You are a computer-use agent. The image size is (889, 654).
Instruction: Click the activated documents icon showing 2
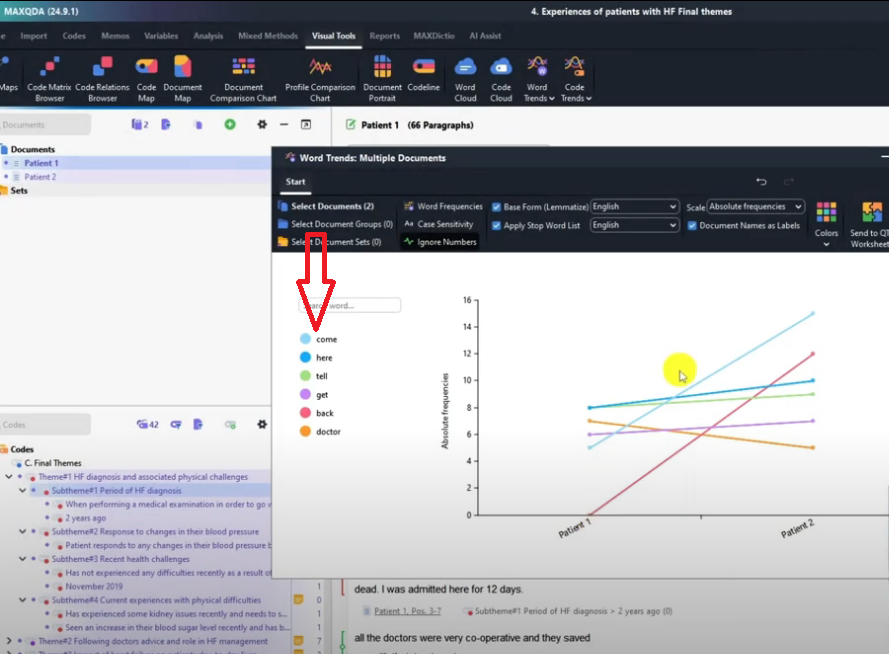pos(139,124)
